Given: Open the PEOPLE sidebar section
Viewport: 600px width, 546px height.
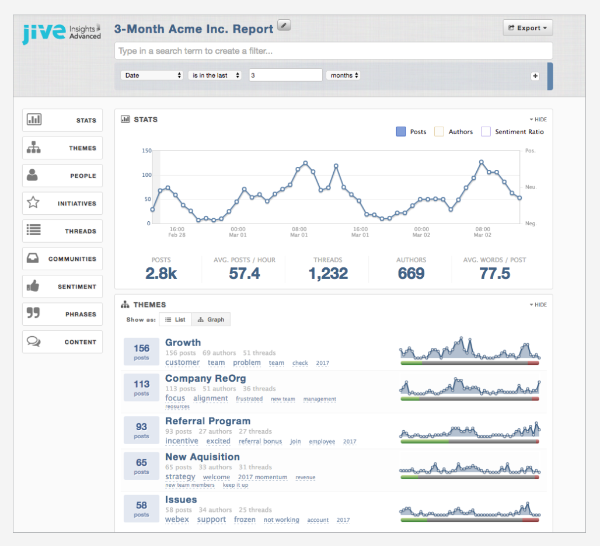Looking at the screenshot, I should [62, 176].
